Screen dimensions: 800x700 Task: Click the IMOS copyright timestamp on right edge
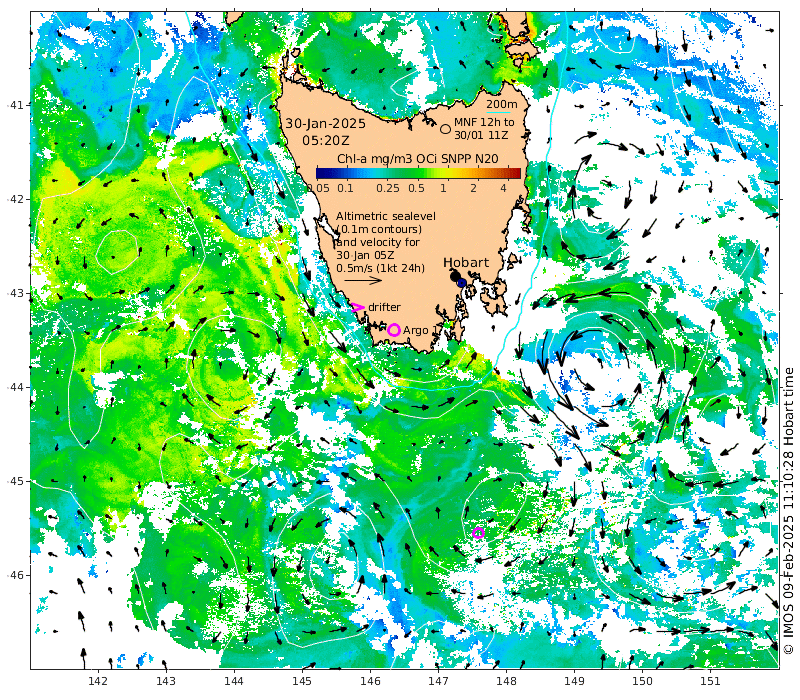[x=788, y=510]
